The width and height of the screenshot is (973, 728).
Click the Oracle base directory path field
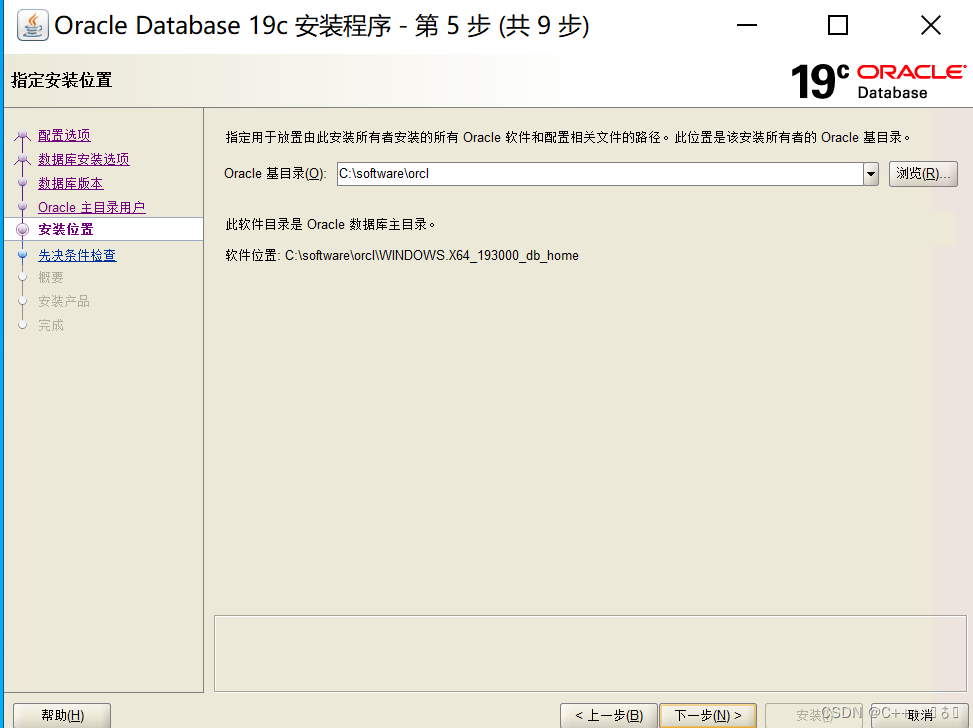pos(599,174)
